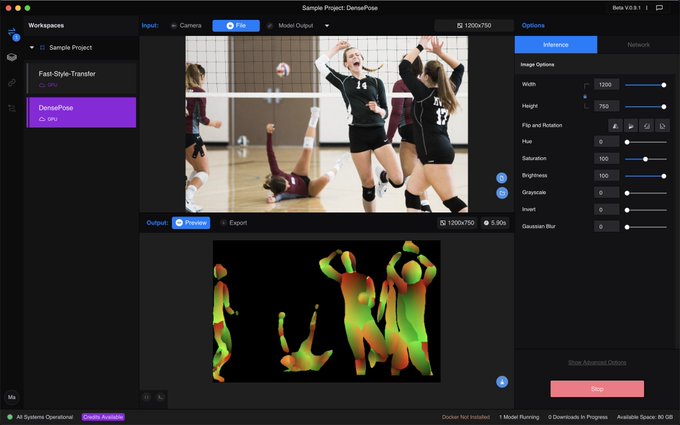Click the first Flip and Rotation icon
This screenshot has width=680, height=425.
point(615,126)
